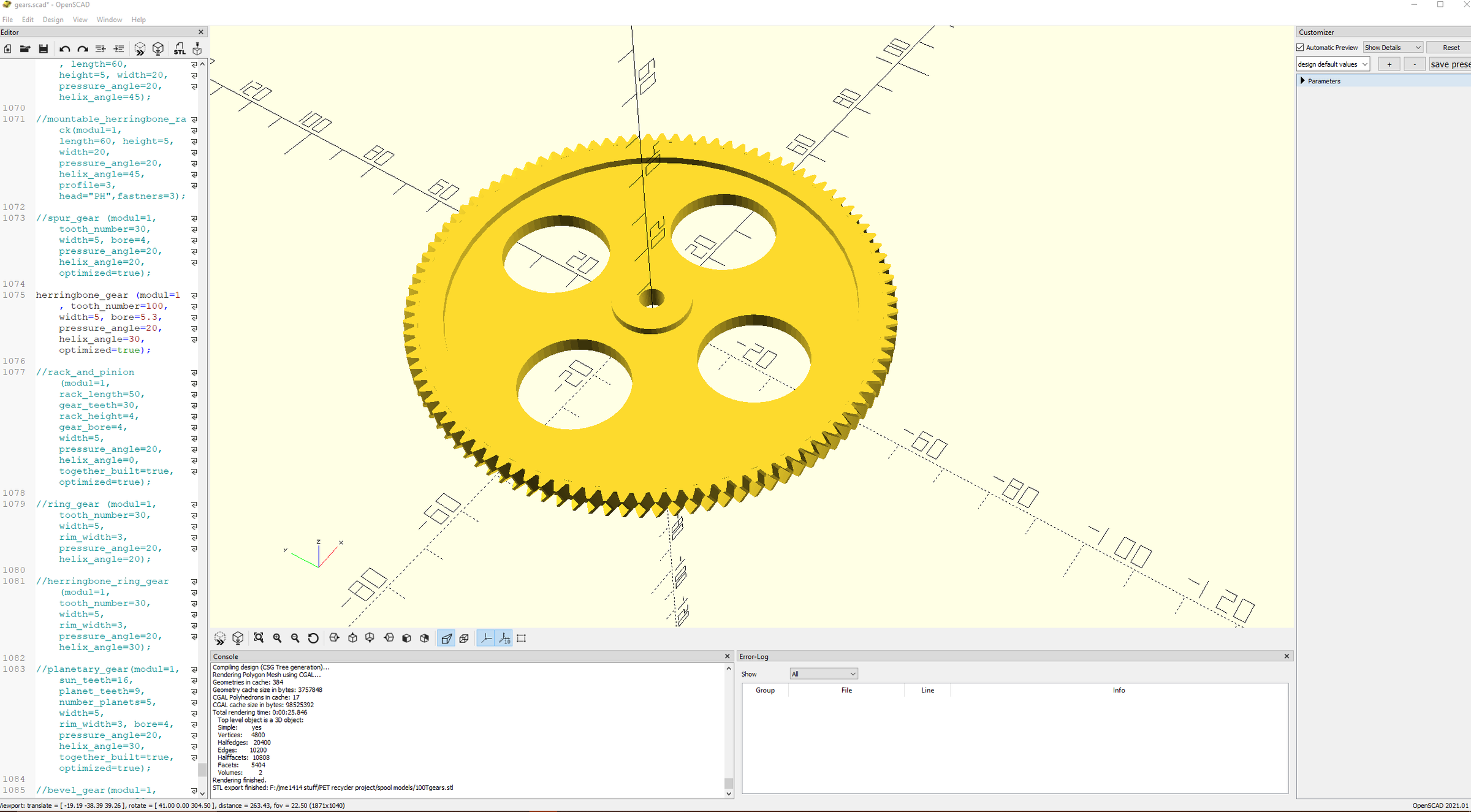Click the Unindent icon in the editor toolbar
This screenshot has width=1471, height=812.
[101, 49]
